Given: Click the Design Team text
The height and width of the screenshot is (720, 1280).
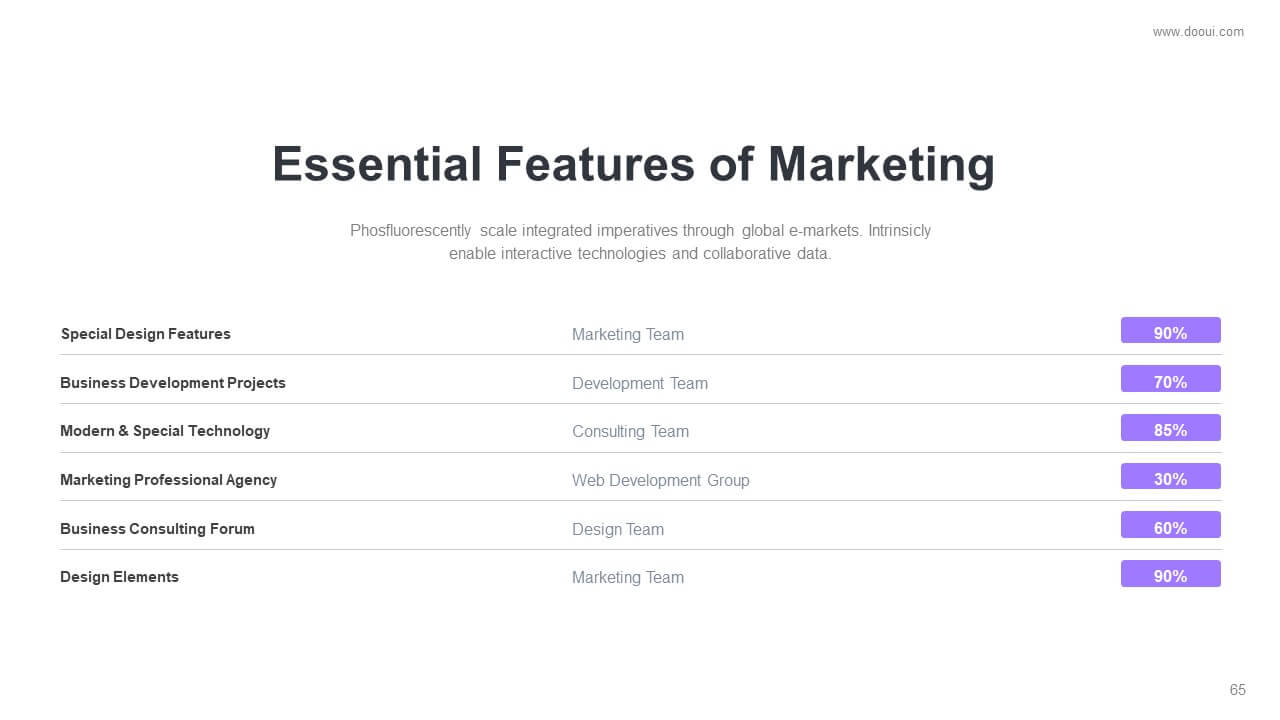Looking at the screenshot, I should 618,530.
